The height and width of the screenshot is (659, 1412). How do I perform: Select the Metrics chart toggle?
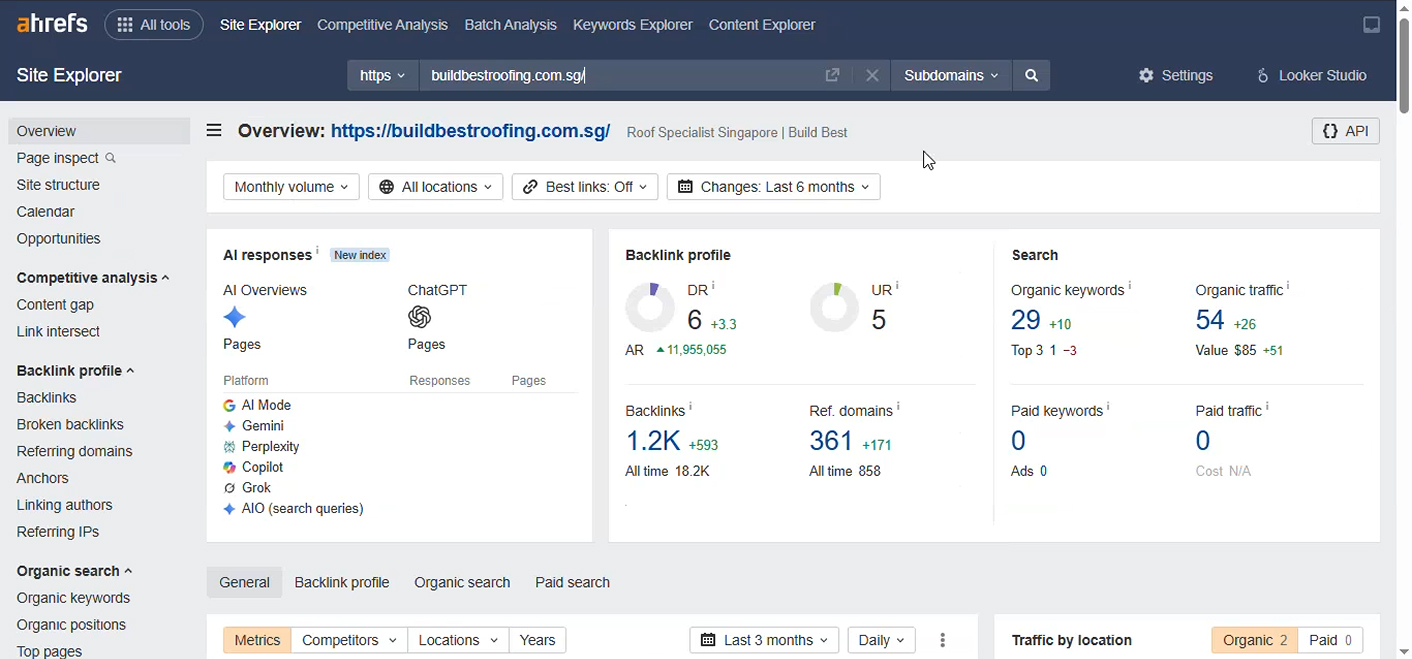click(257, 640)
